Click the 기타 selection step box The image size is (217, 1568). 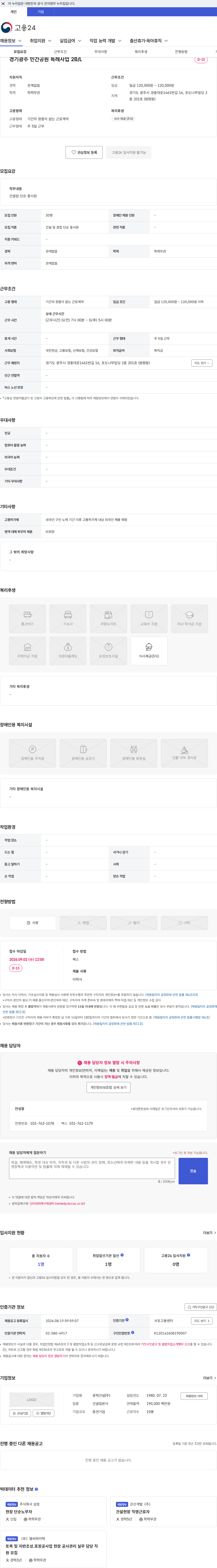[184, 922]
